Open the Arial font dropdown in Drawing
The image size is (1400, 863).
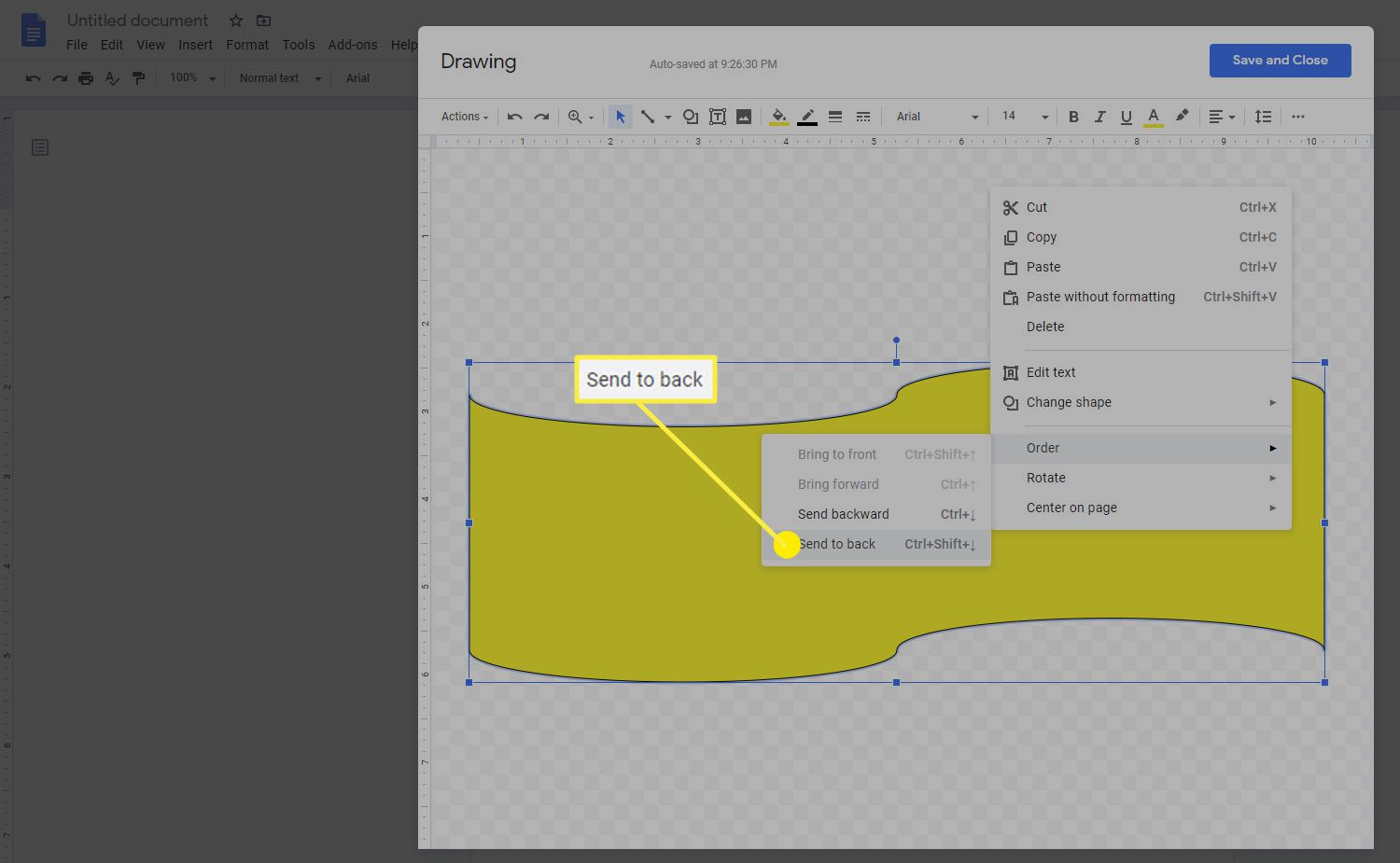(937, 117)
